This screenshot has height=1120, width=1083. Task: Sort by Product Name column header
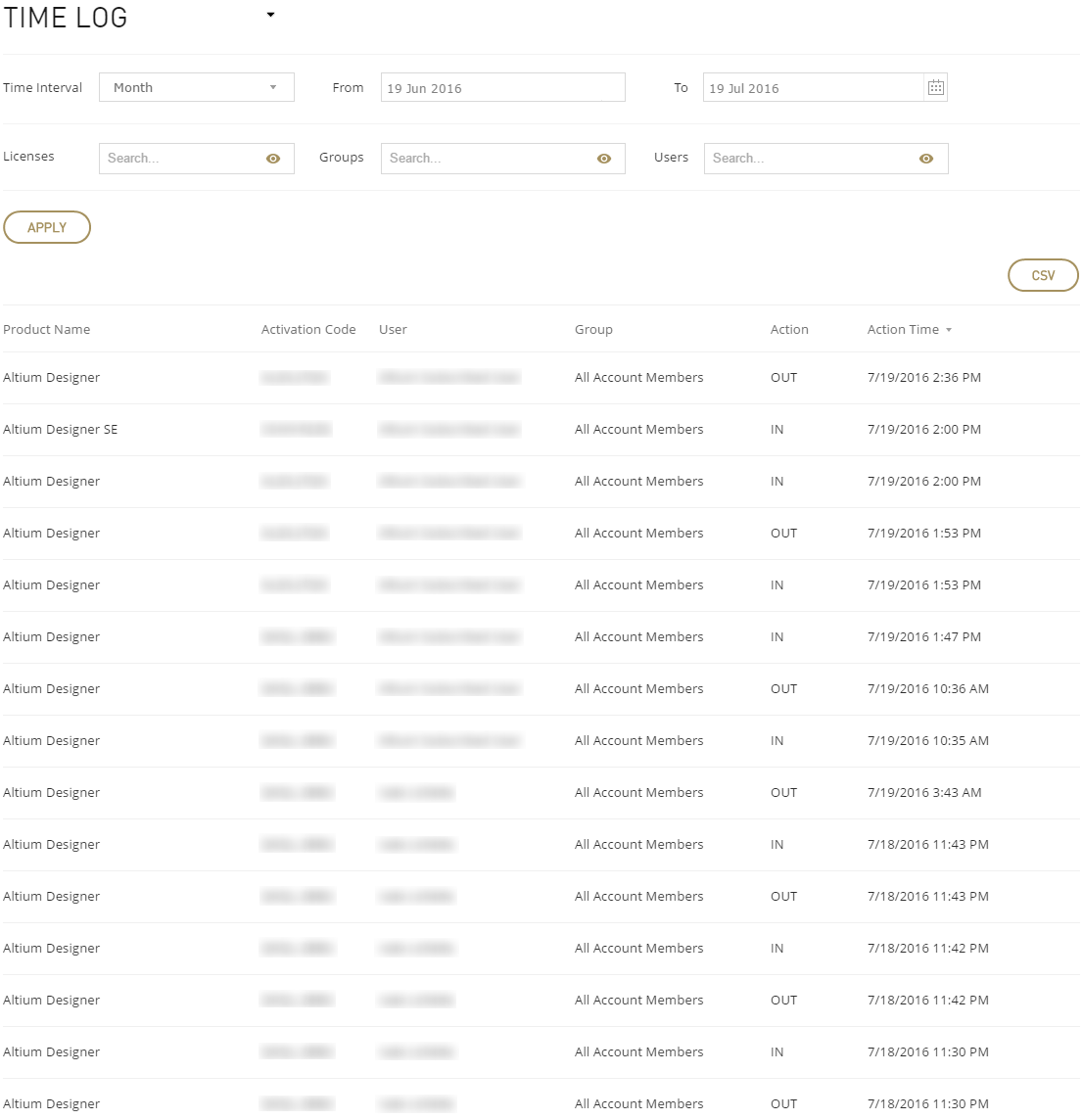click(47, 330)
